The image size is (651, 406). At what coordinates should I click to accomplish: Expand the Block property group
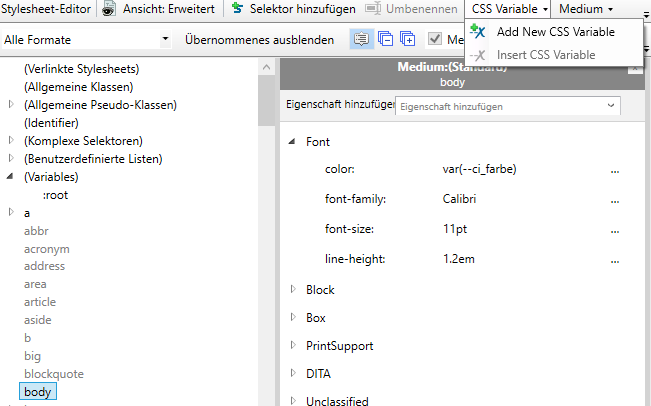click(x=293, y=290)
